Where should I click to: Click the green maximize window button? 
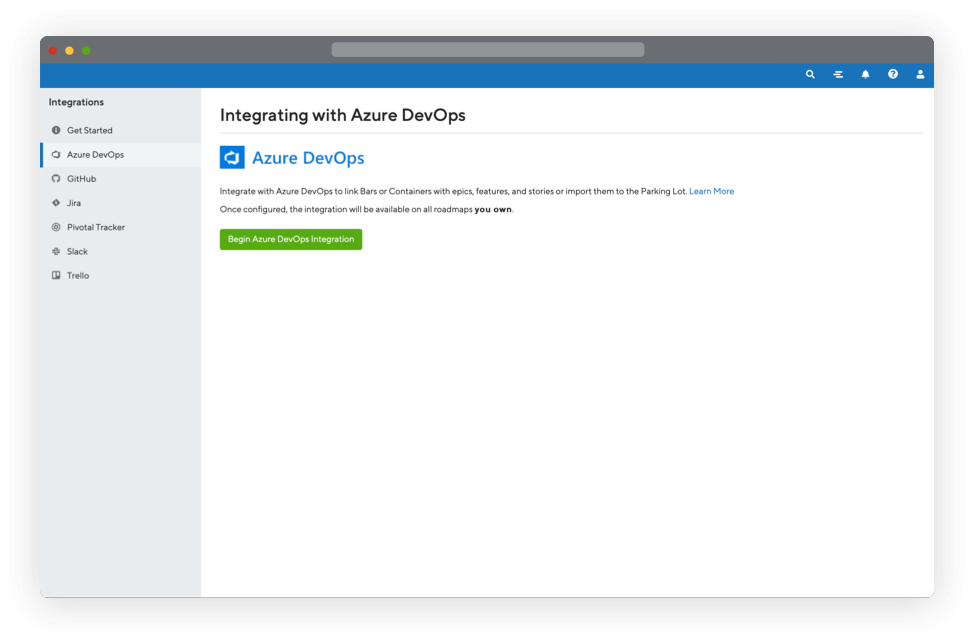click(86, 51)
